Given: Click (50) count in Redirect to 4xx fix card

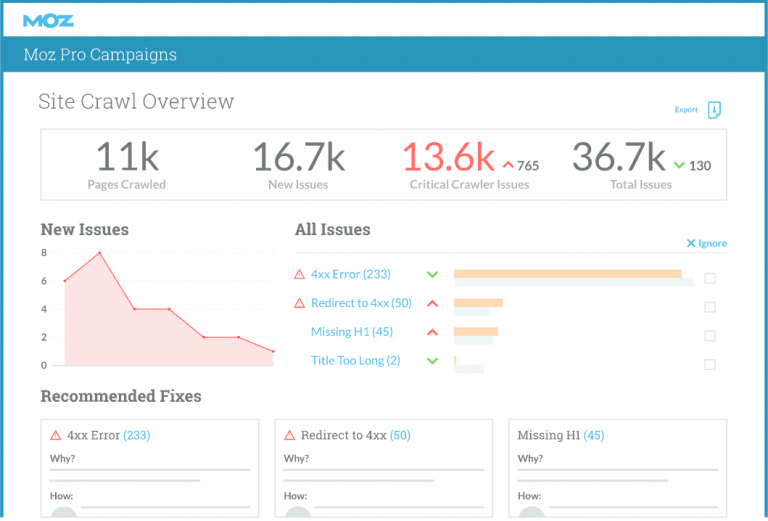Looking at the screenshot, I should point(400,435).
